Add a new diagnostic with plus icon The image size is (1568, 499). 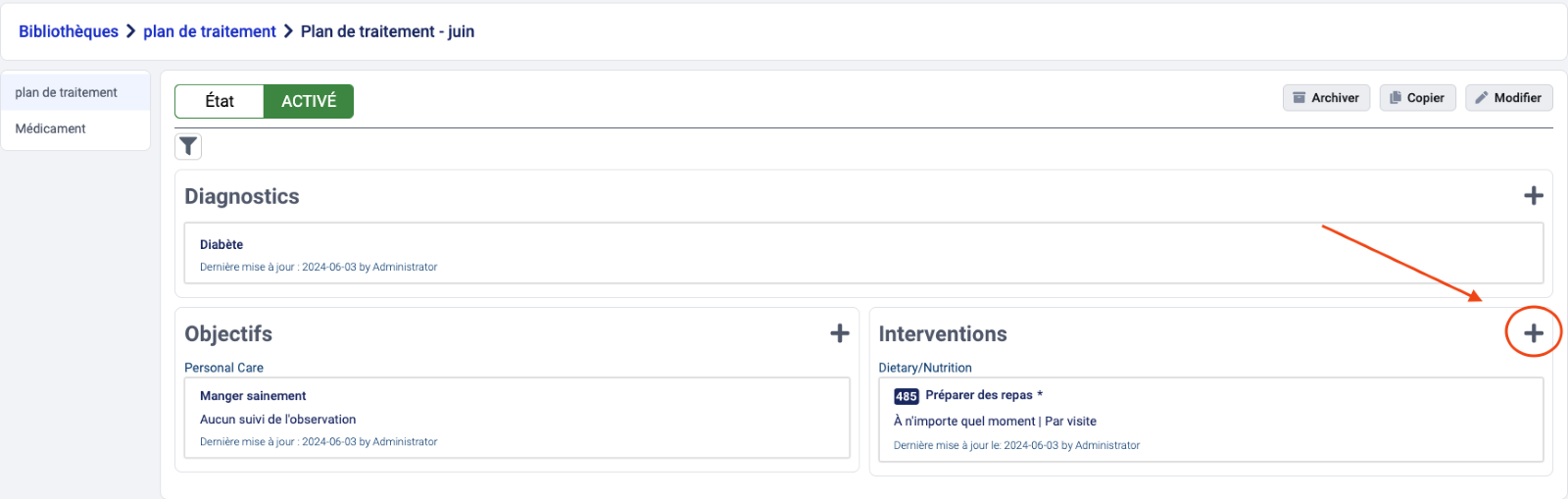(1534, 196)
